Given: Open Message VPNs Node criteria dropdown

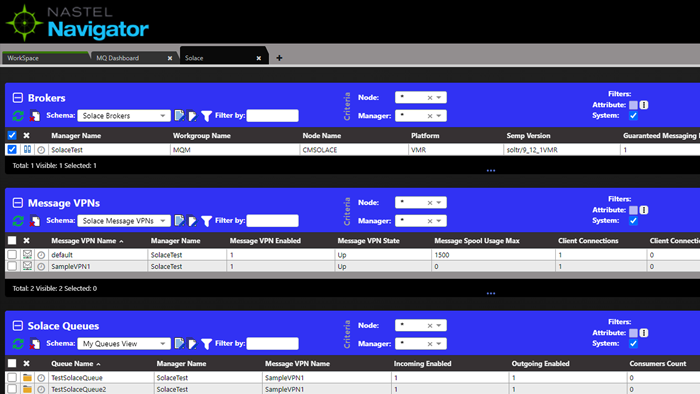Looking at the screenshot, I should tap(421, 203).
